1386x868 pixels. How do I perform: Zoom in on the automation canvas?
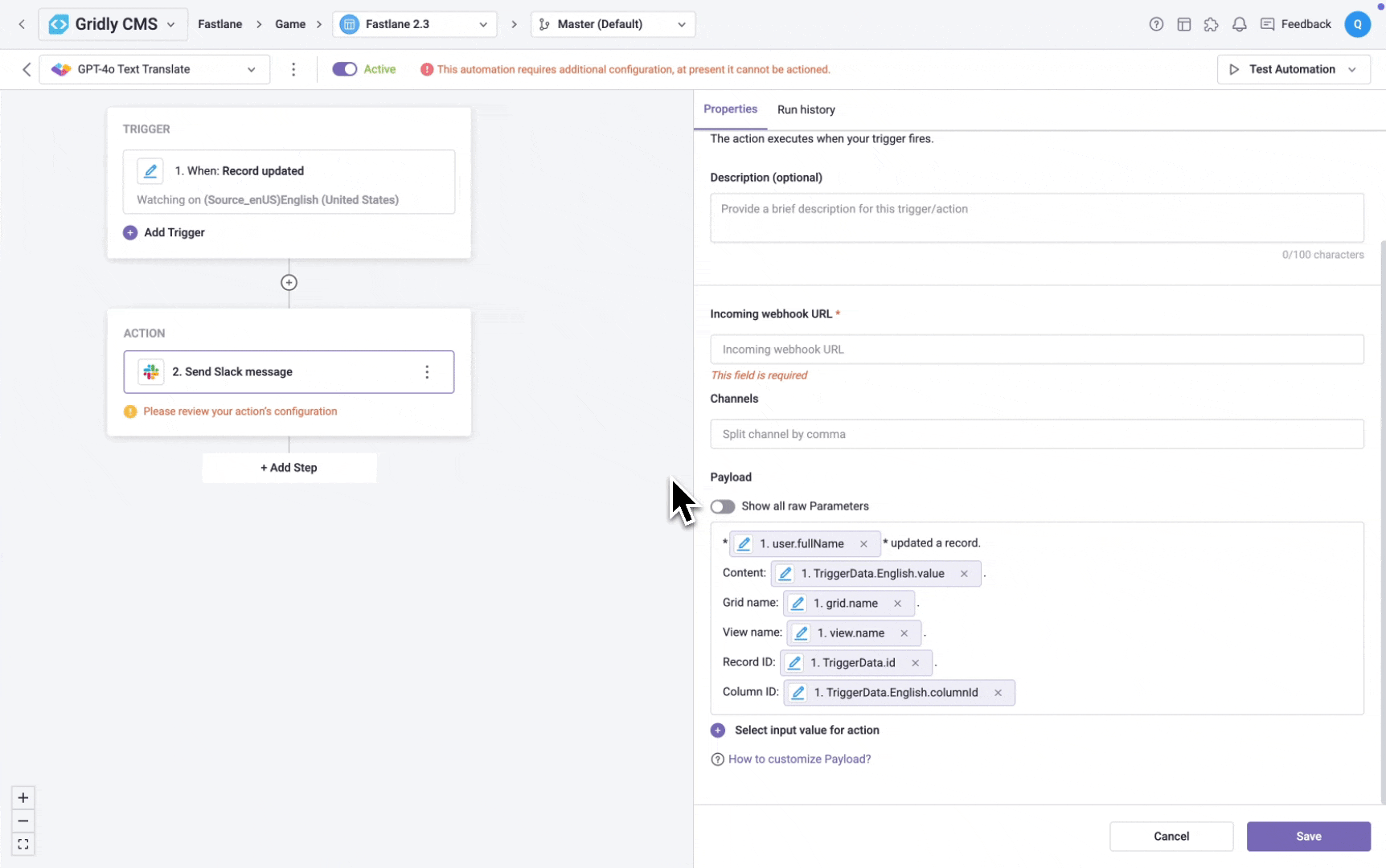coord(23,798)
